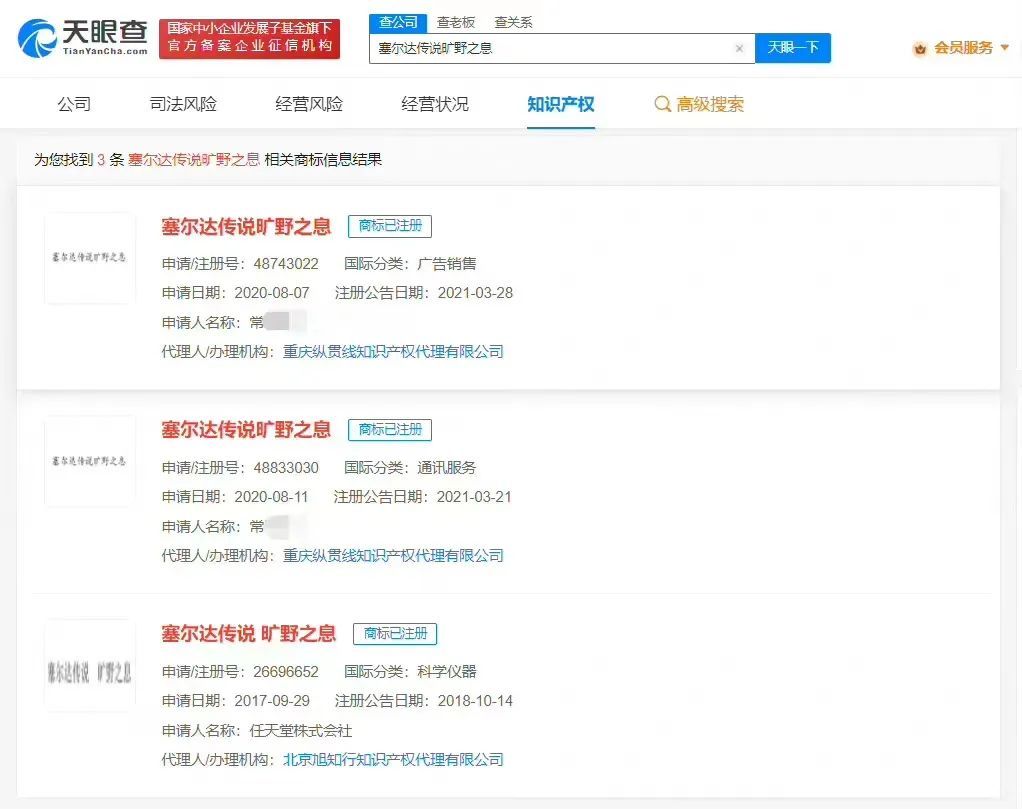Image resolution: width=1022 pixels, height=809 pixels.
Task: Click 商标已注册 badge on 科学仪器 result
Action: 395,634
